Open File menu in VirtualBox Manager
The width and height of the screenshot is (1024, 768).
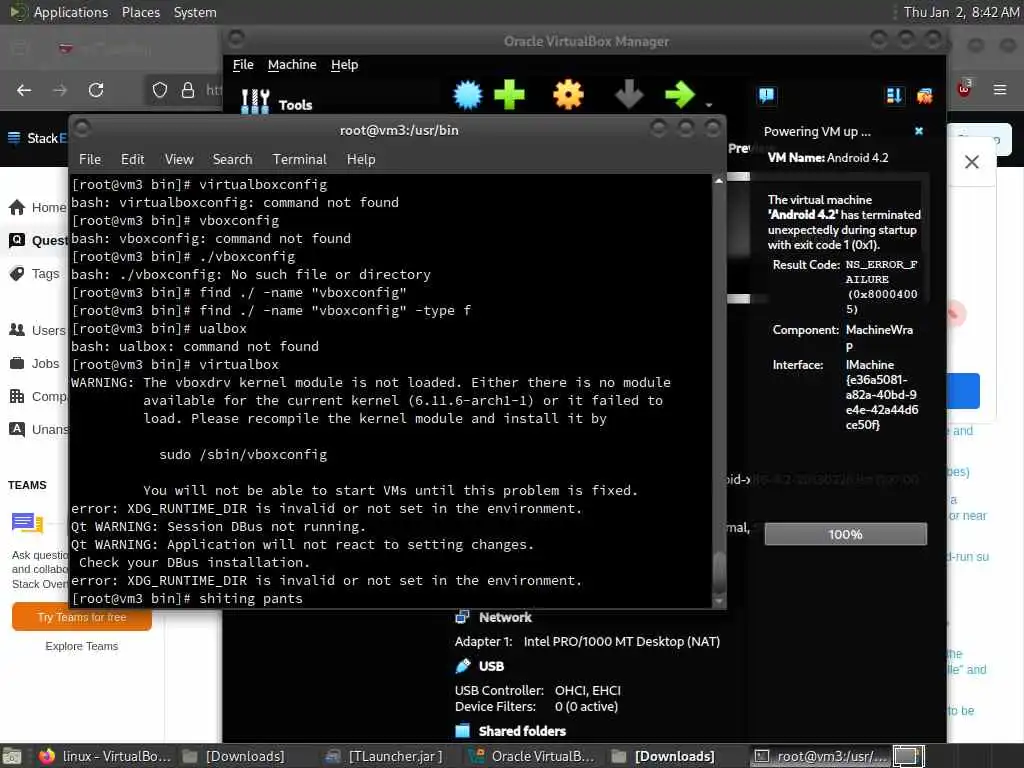click(x=243, y=65)
